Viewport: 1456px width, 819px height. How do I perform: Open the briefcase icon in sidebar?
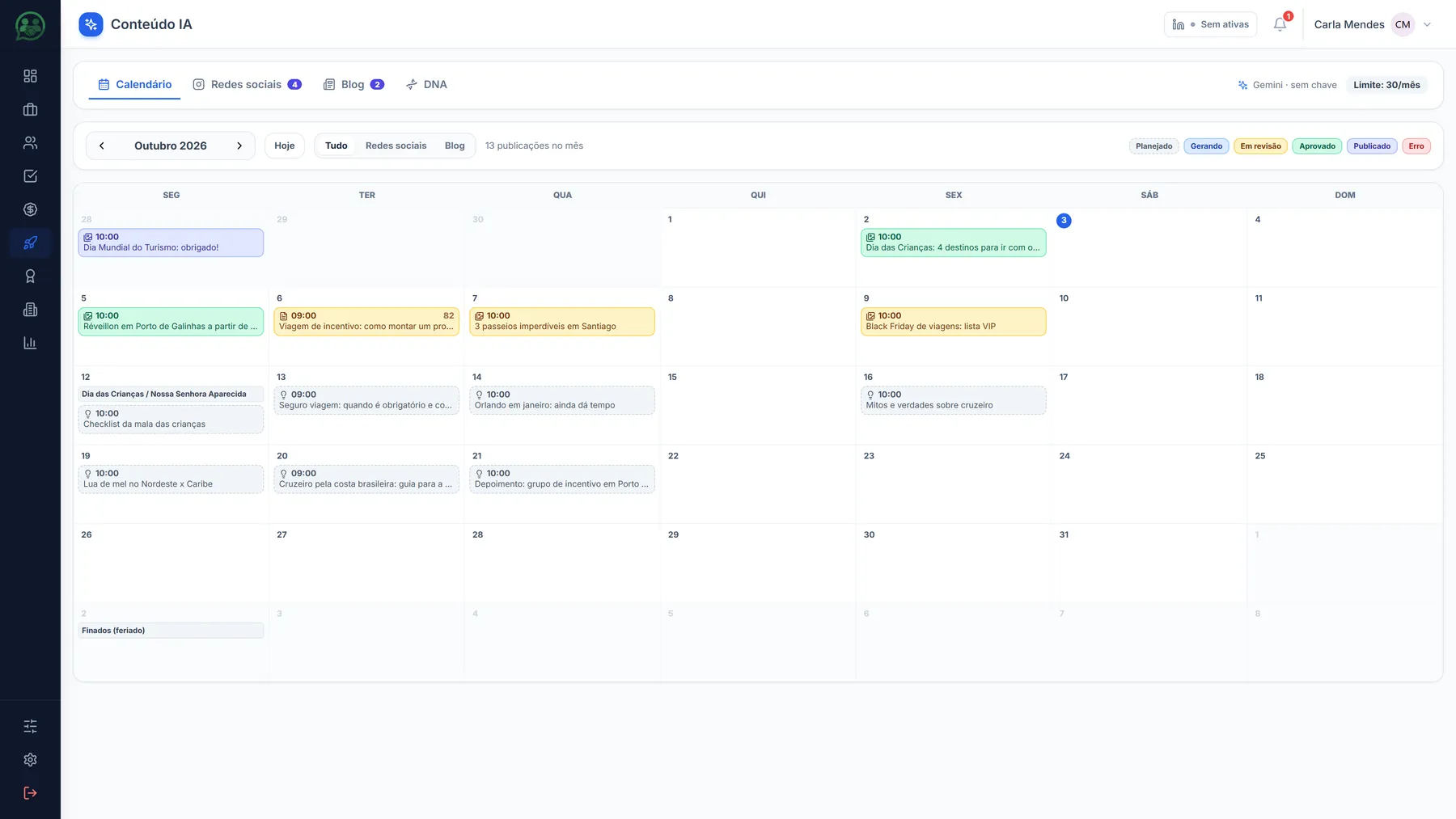coord(30,109)
